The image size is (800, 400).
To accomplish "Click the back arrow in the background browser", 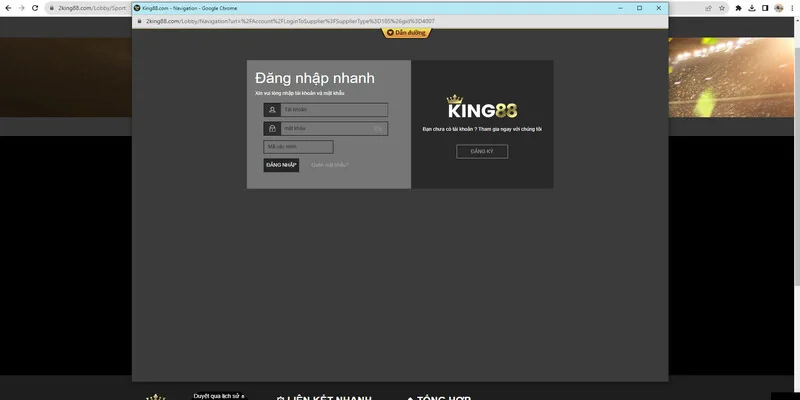I will coord(8,8).
